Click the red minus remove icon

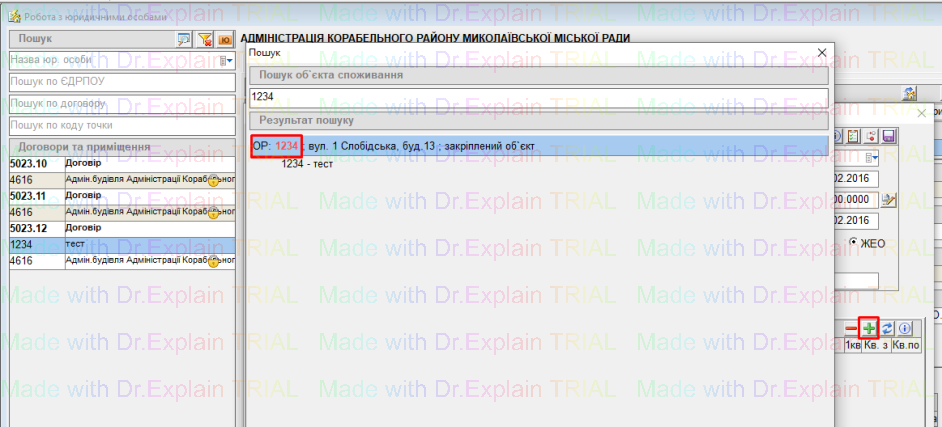point(852,328)
